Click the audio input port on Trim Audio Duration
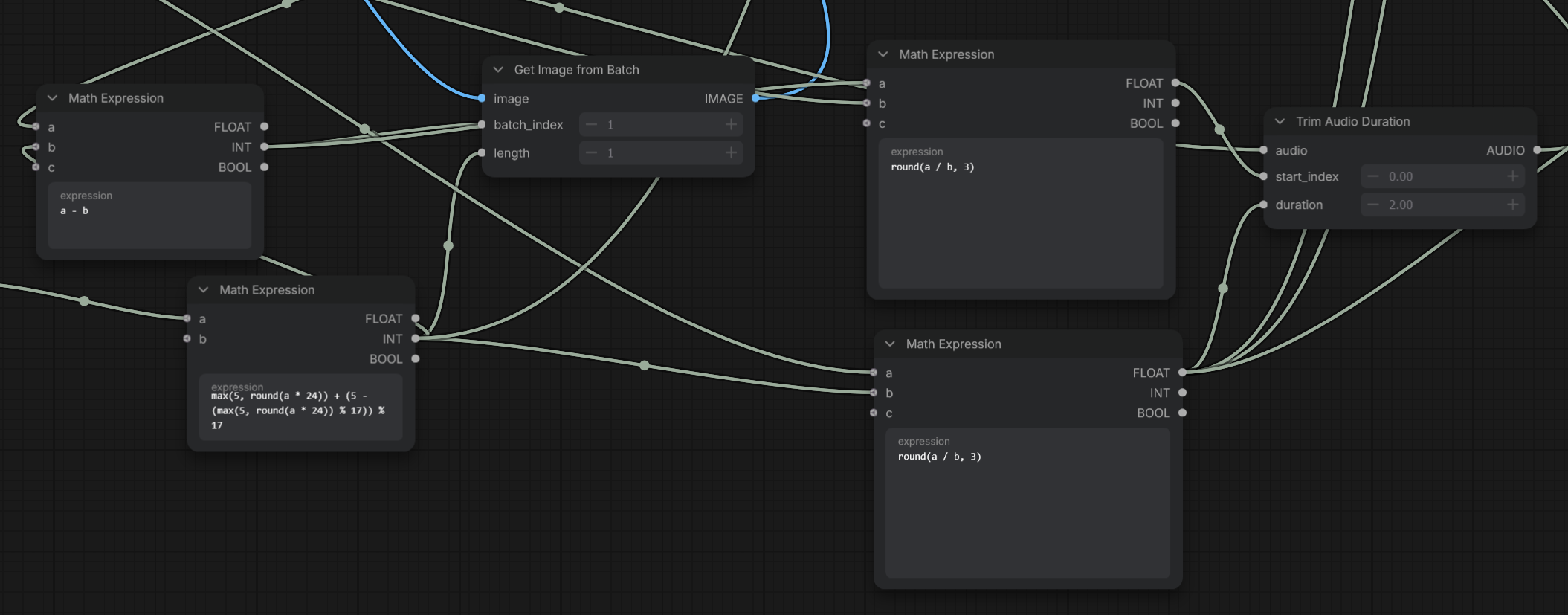Screen dimensions: 1568x615 coord(1263,150)
